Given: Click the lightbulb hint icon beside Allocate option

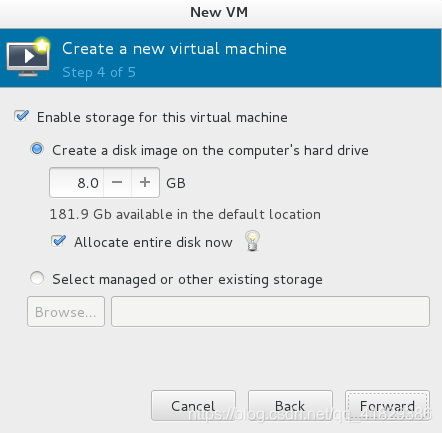Looking at the screenshot, I should 252,241.
